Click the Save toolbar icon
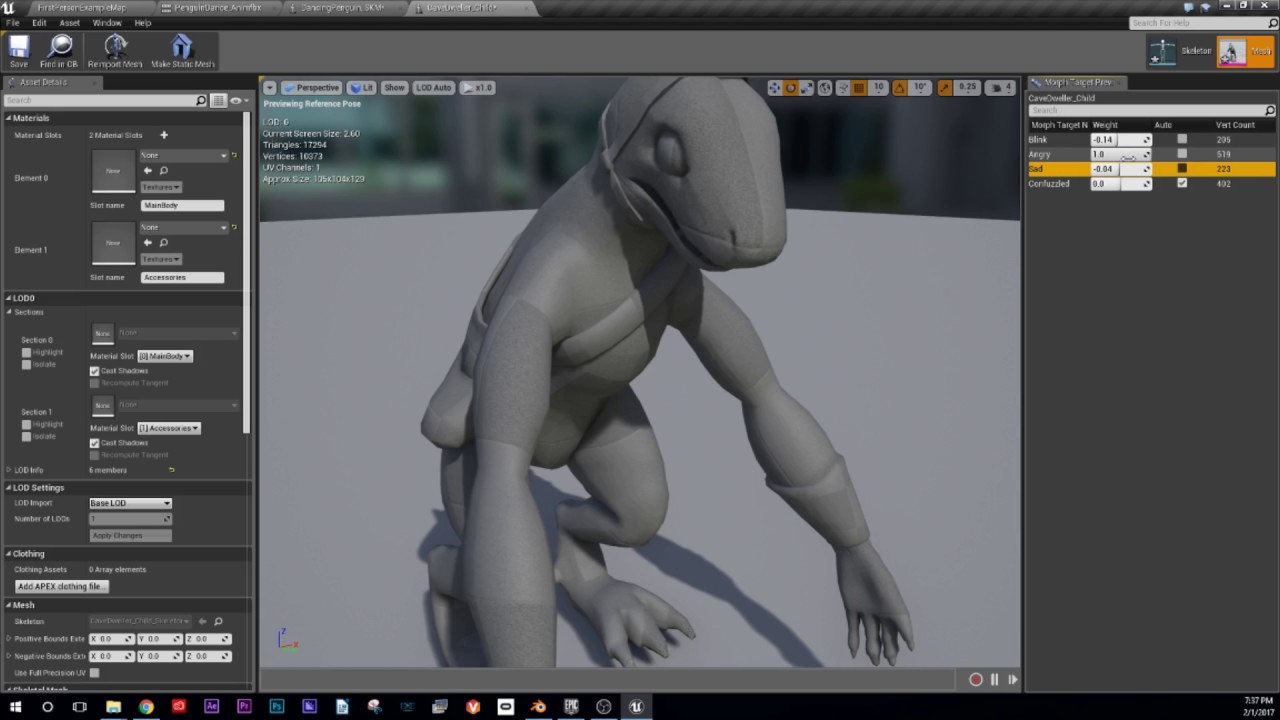The image size is (1280, 720). pos(19,51)
